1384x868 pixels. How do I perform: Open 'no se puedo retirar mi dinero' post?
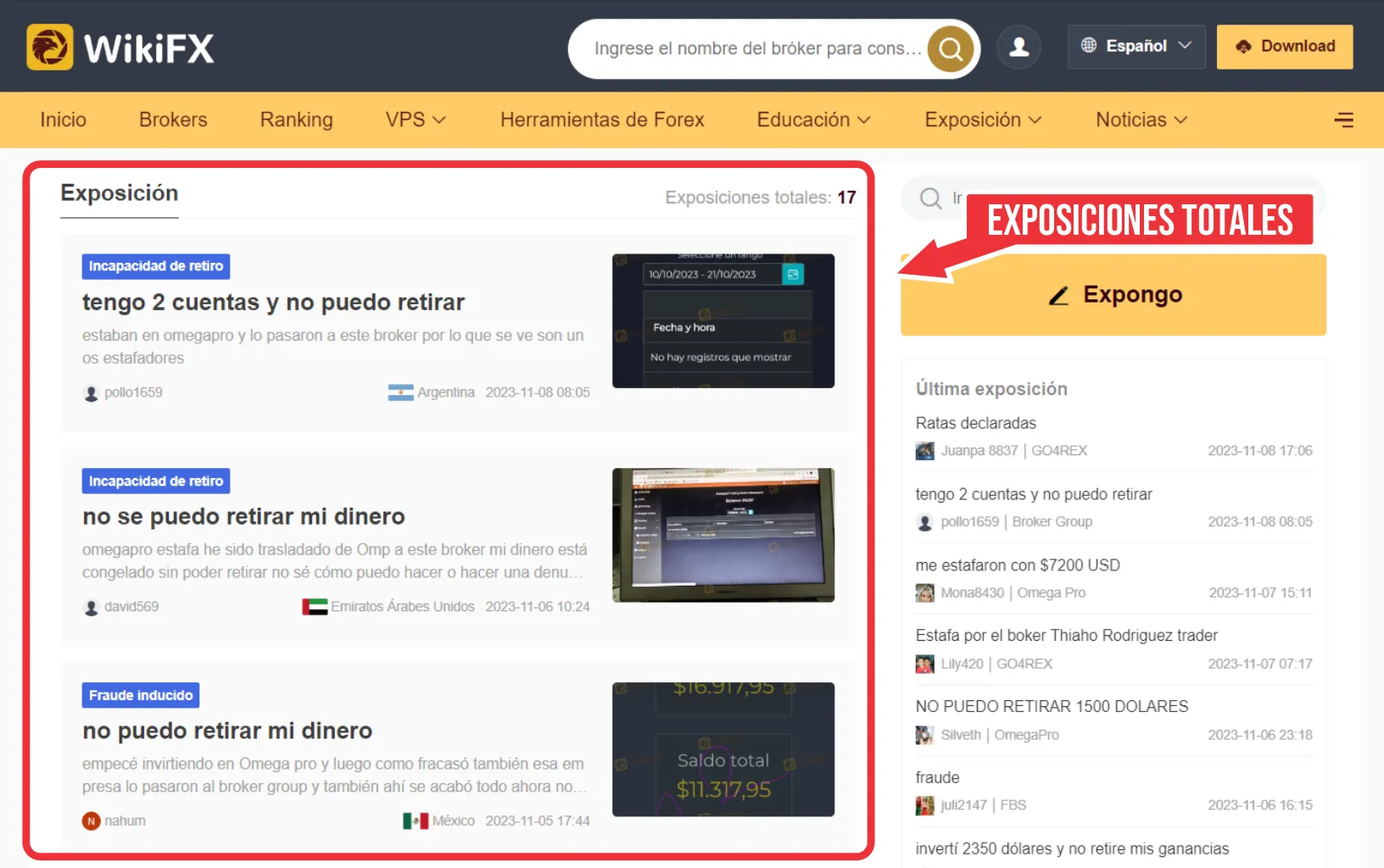tap(243, 517)
